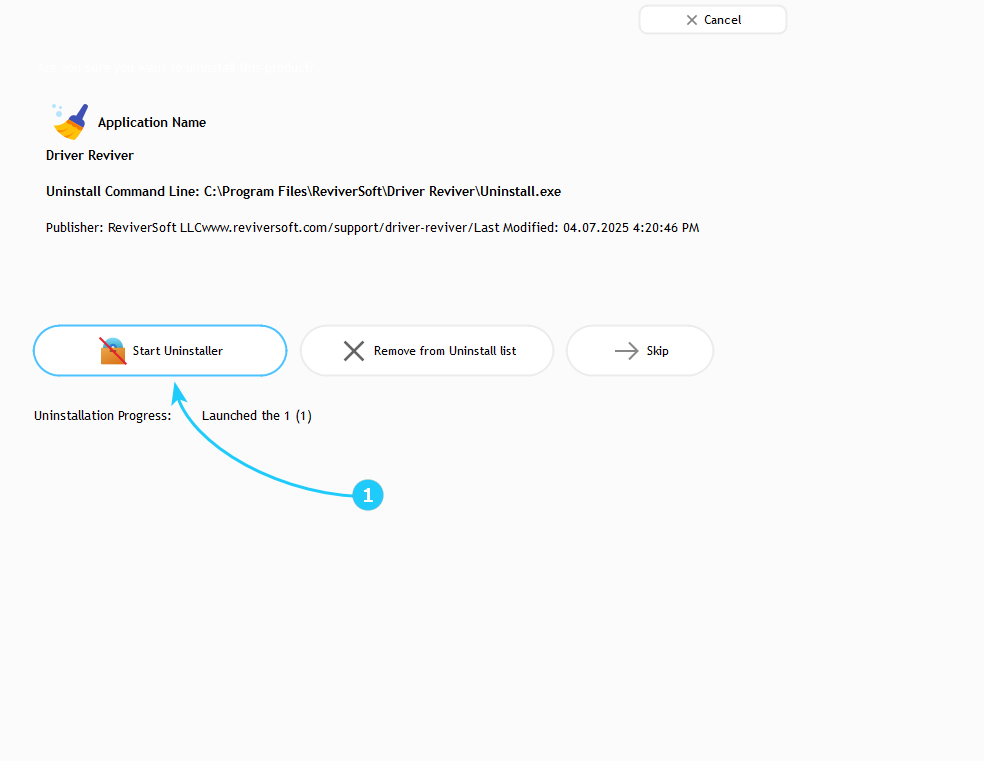Click the broom icon beside Application Name
This screenshot has height=761, width=984.
tap(70, 121)
